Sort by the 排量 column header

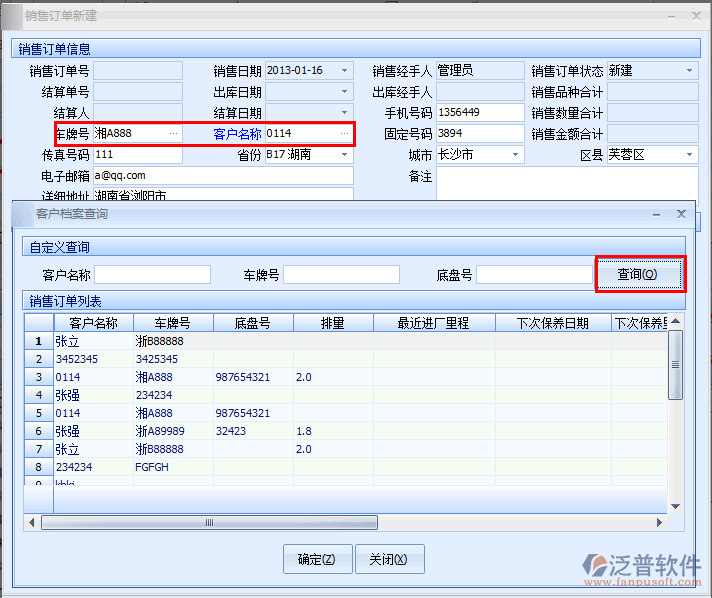(332, 323)
